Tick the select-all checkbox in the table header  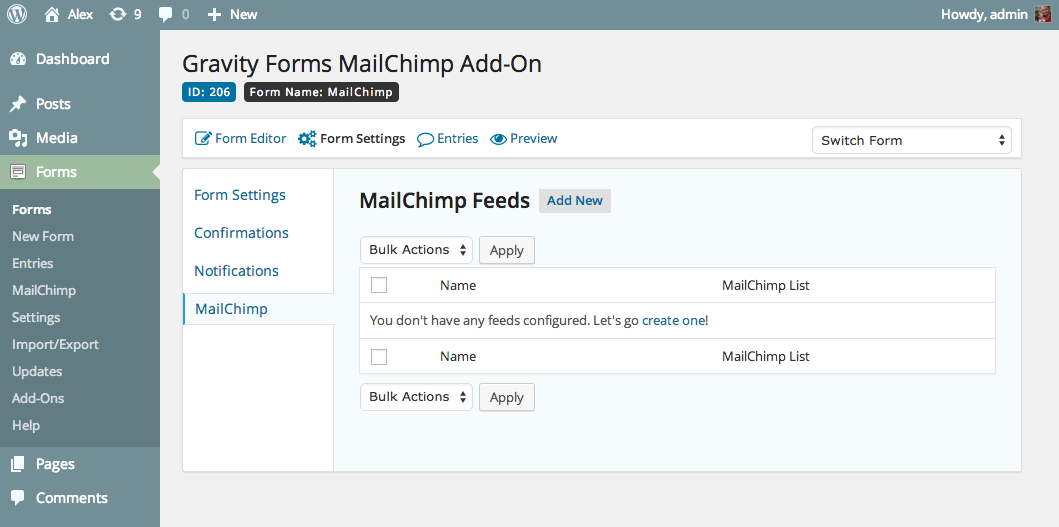click(x=379, y=286)
